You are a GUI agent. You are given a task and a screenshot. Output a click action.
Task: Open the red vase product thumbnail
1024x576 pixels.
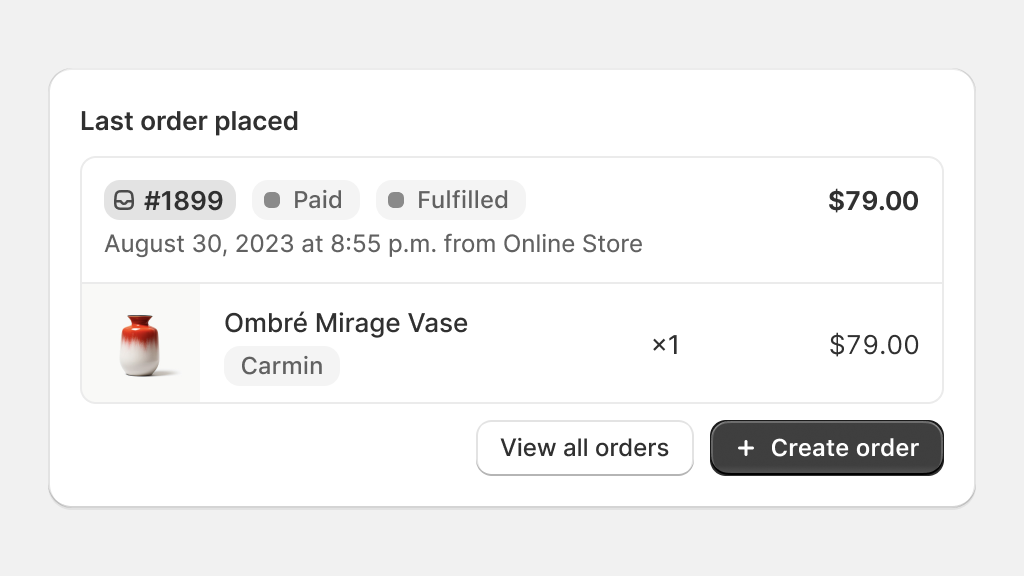coord(140,344)
